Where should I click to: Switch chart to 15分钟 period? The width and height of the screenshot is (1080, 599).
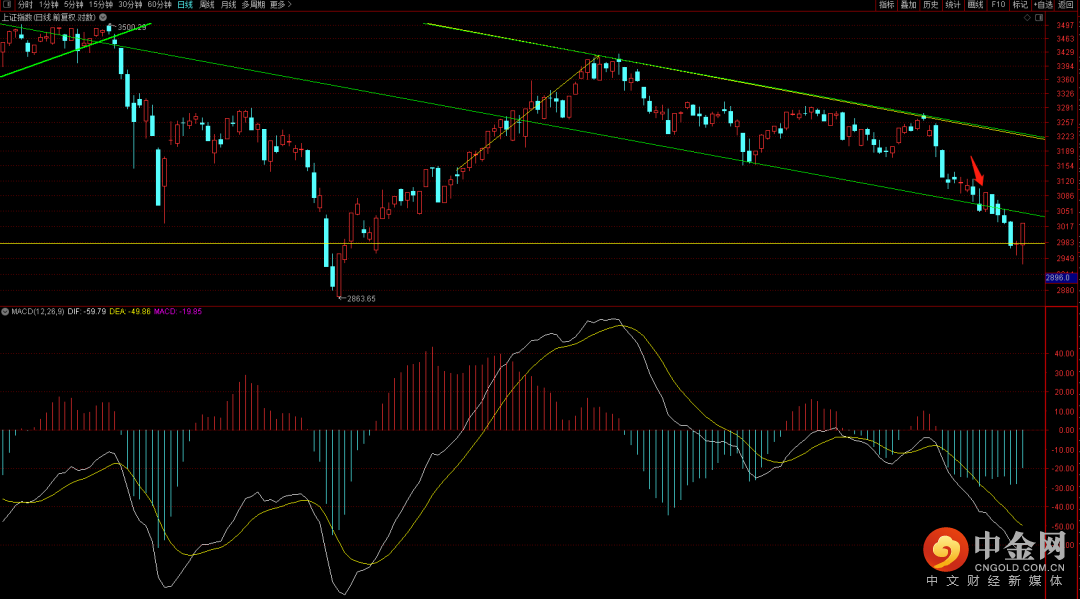100,5
